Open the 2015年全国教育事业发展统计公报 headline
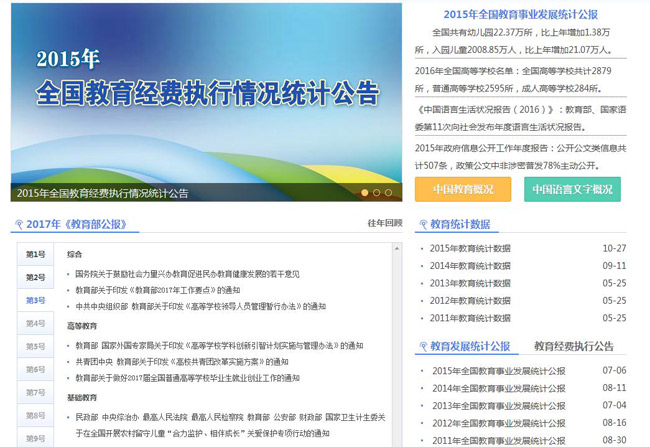This screenshot has height=447, width=650. [520, 15]
